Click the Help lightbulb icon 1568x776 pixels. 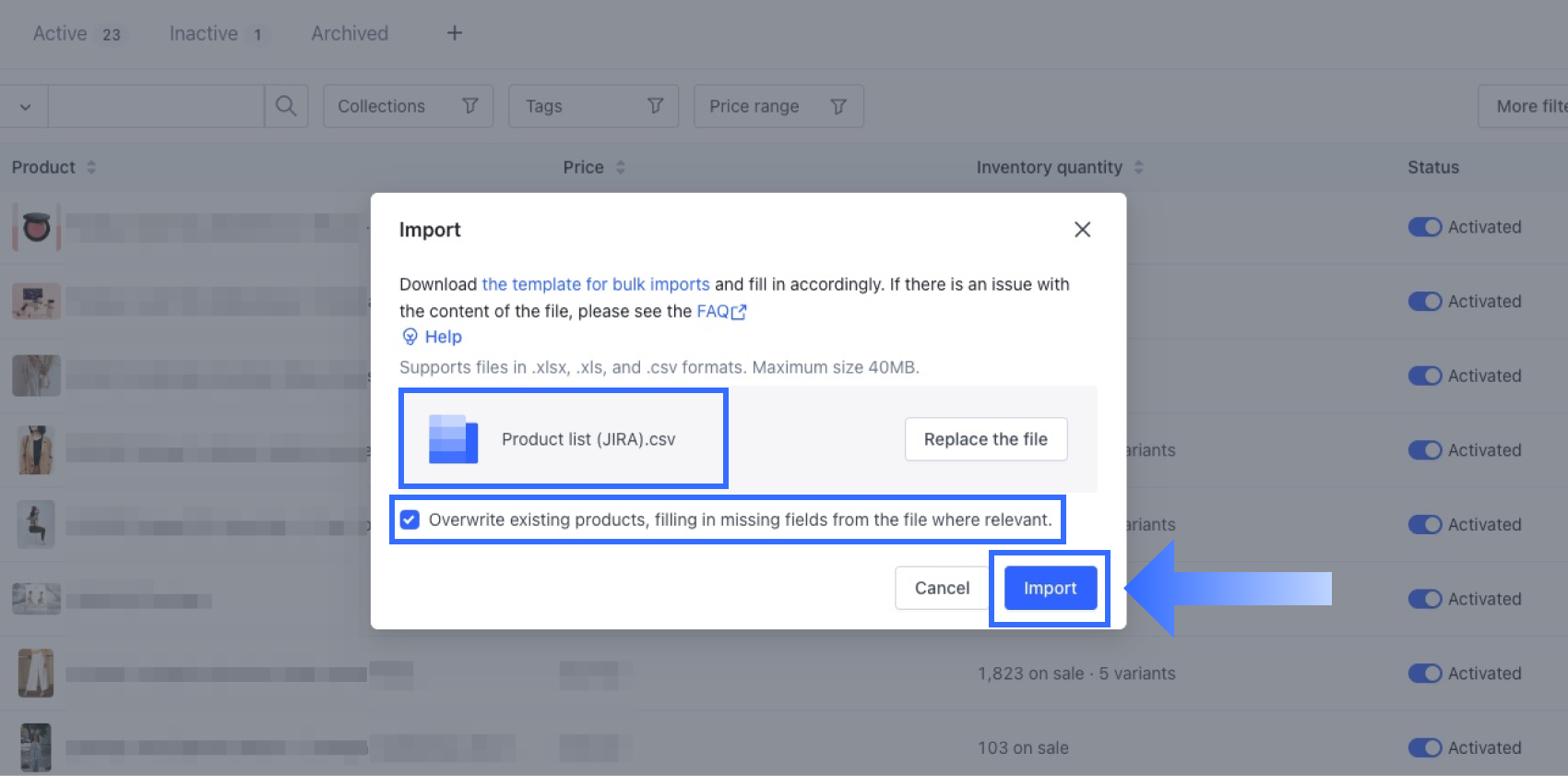click(x=410, y=337)
